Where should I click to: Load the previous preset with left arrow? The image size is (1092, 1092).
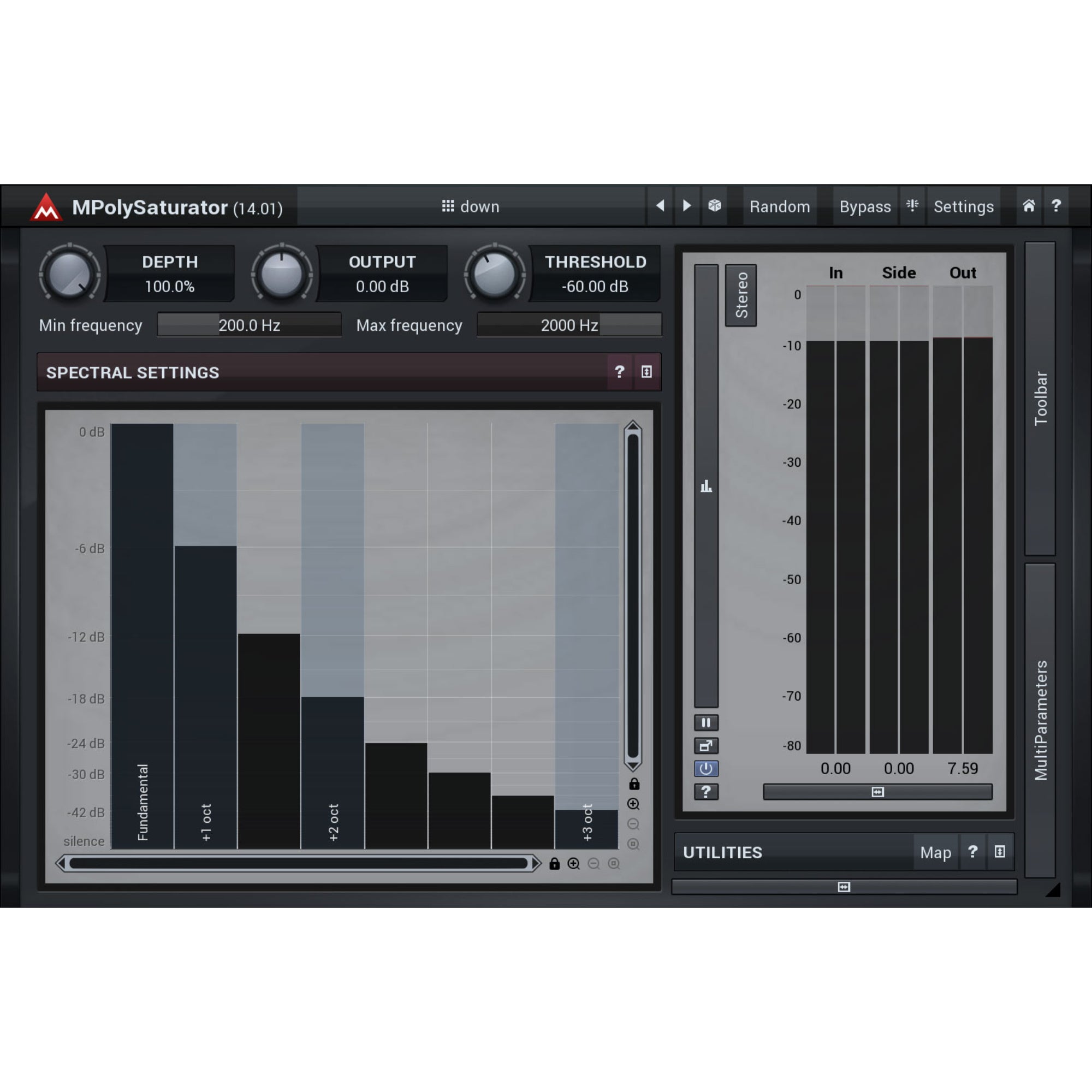pyautogui.click(x=660, y=206)
